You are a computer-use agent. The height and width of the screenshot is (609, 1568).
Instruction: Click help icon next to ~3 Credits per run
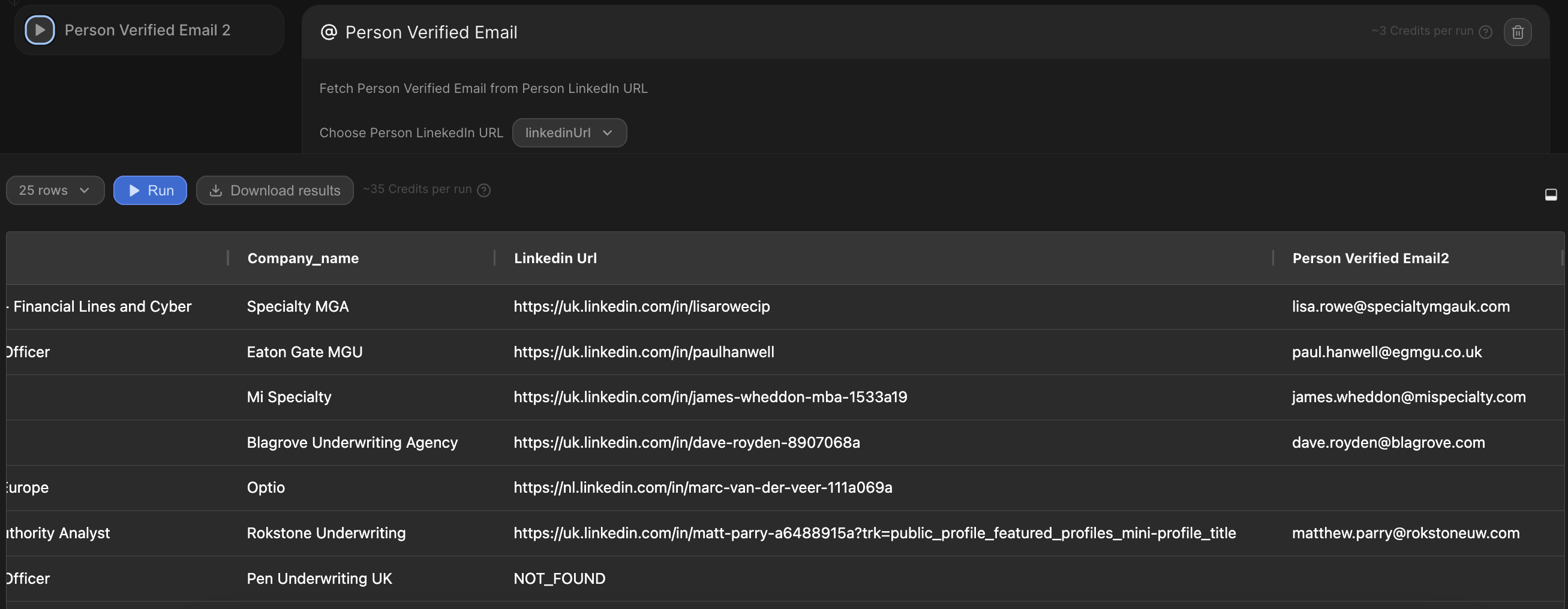tap(1485, 32)
